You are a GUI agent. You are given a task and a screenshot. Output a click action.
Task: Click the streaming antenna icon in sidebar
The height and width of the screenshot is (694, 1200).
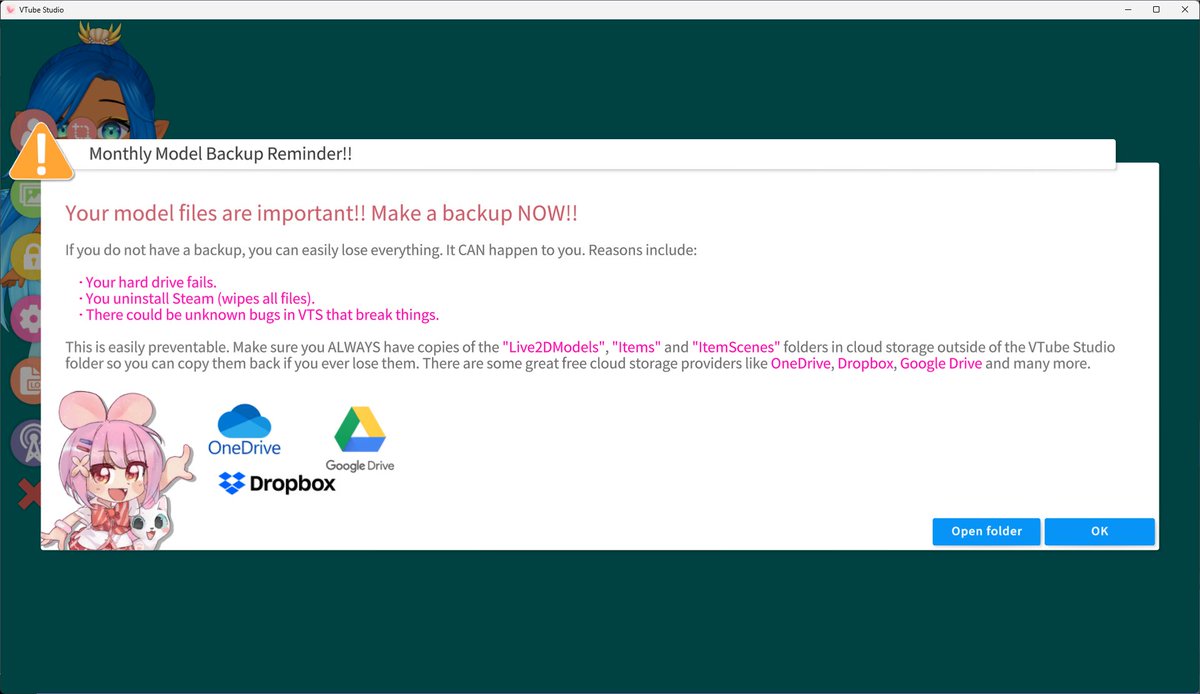(x=27, y=443)
